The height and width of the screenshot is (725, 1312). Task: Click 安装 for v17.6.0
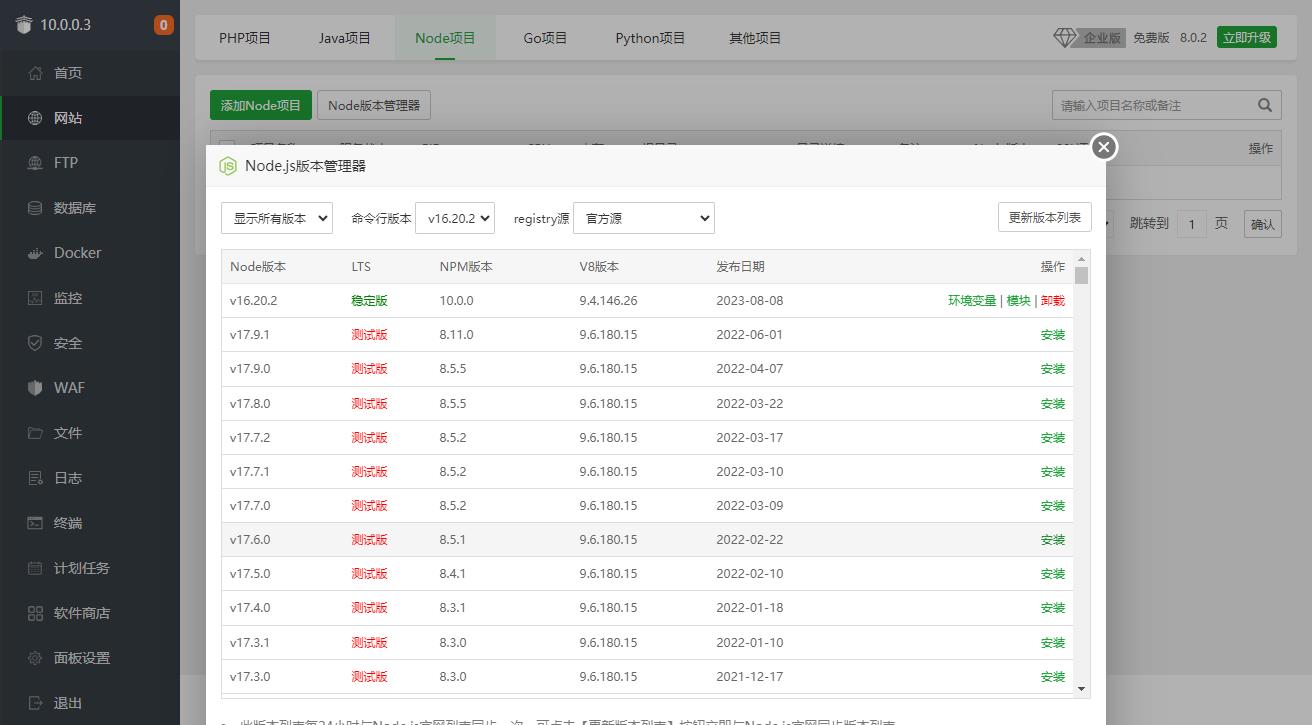tap(1053, 540)
